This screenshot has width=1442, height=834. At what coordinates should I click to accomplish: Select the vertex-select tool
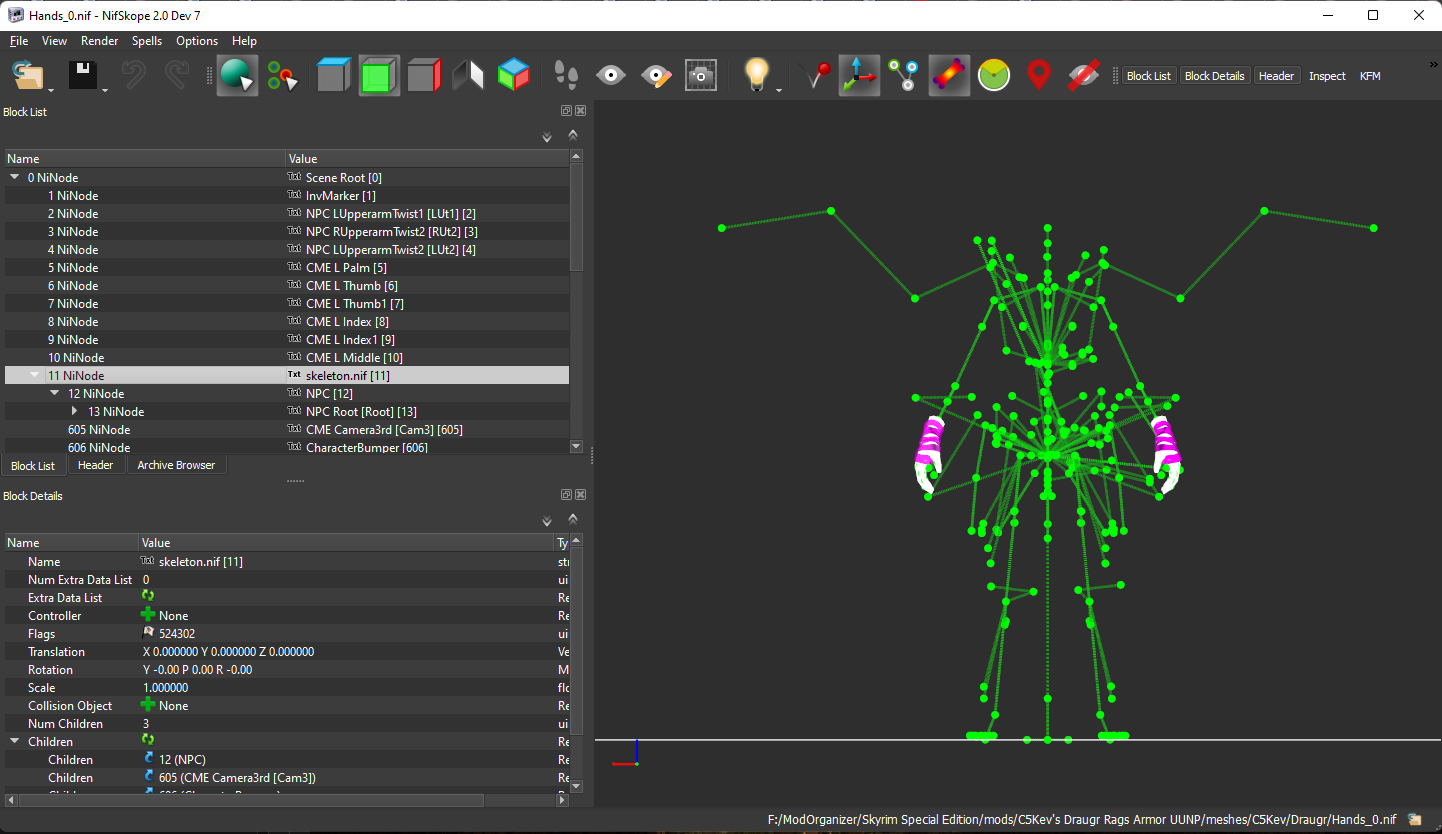(x=283, y=76)
